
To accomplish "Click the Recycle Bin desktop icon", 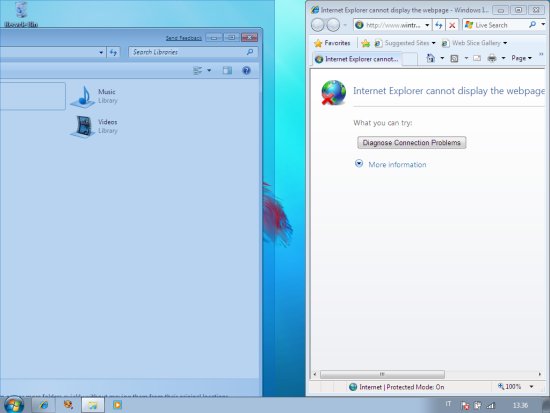I will [x=21, y=14].
